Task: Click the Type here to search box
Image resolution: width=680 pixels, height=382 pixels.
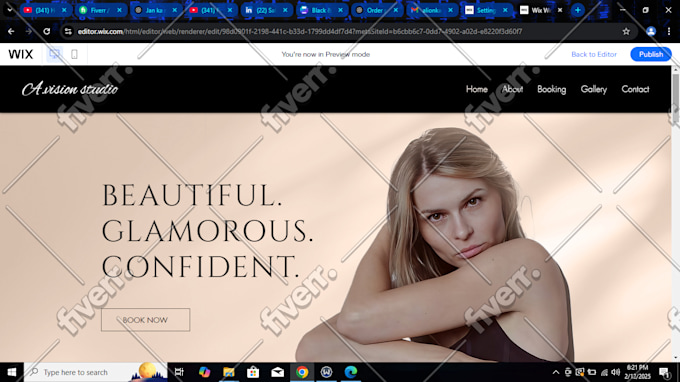Action: (95, 372)
